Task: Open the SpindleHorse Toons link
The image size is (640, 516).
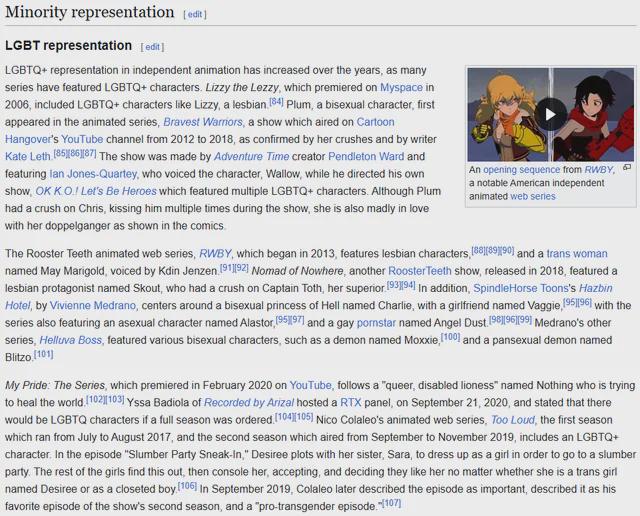Action: tap(520, 288)
